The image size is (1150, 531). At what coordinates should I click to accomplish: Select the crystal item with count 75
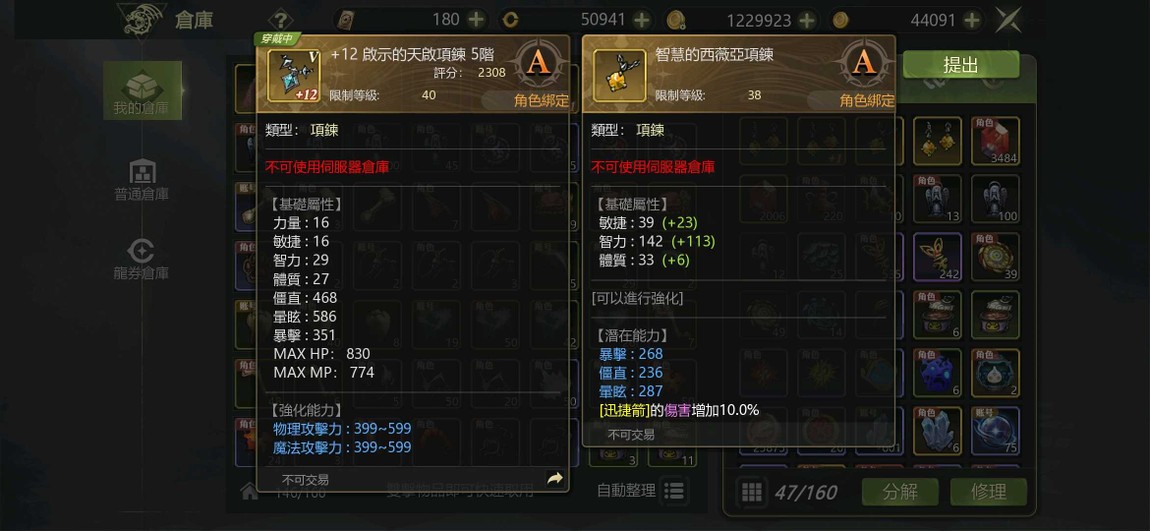pyautogui.click(x=995, y=431)
